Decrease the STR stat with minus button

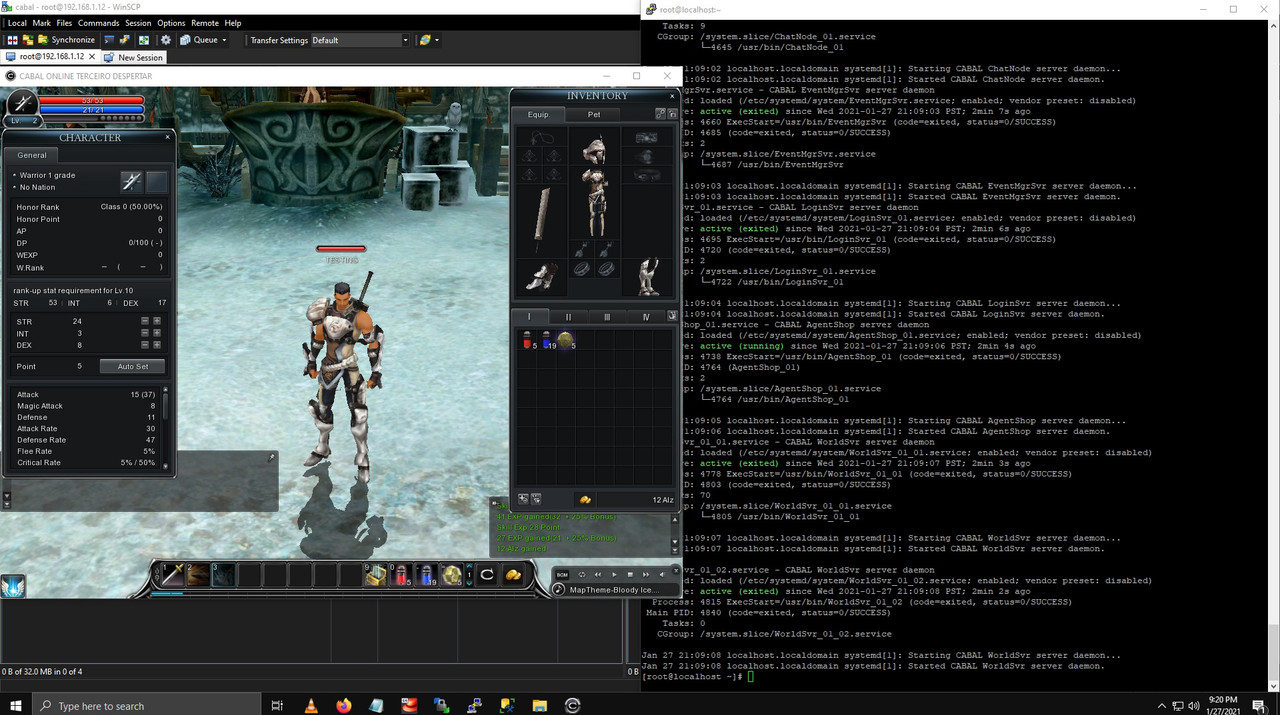(145, 321)
